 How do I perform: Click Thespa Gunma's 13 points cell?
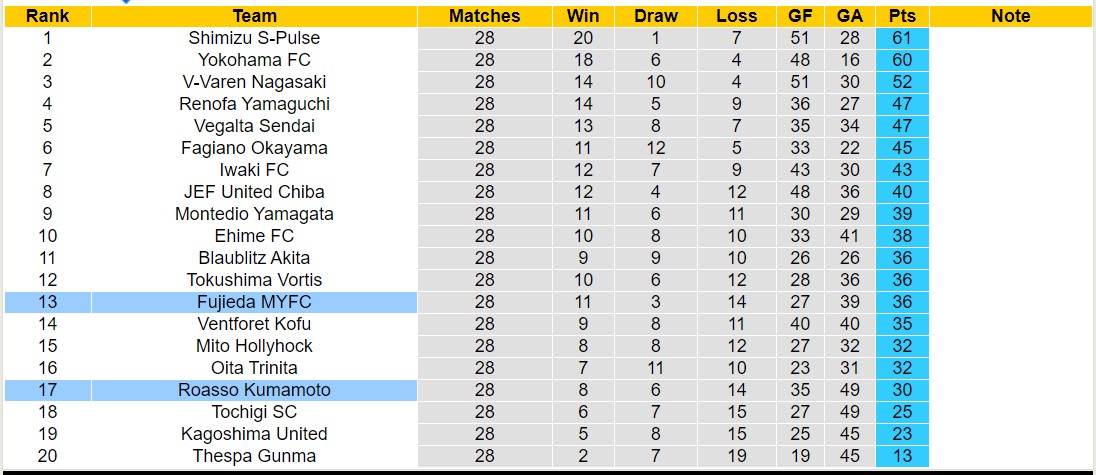coord(902,456)
